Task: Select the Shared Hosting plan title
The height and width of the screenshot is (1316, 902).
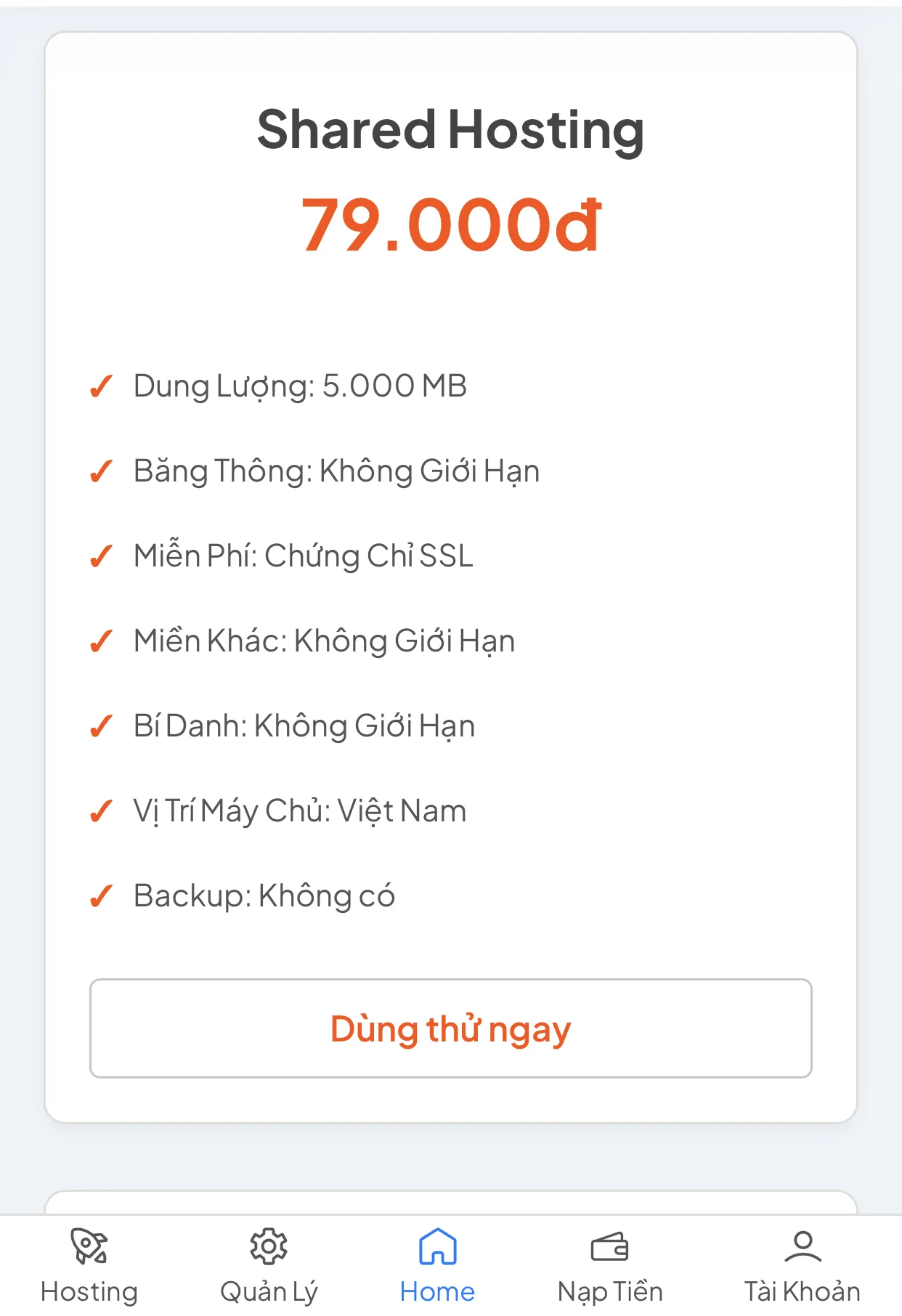Action: click(x=450, y=130)
